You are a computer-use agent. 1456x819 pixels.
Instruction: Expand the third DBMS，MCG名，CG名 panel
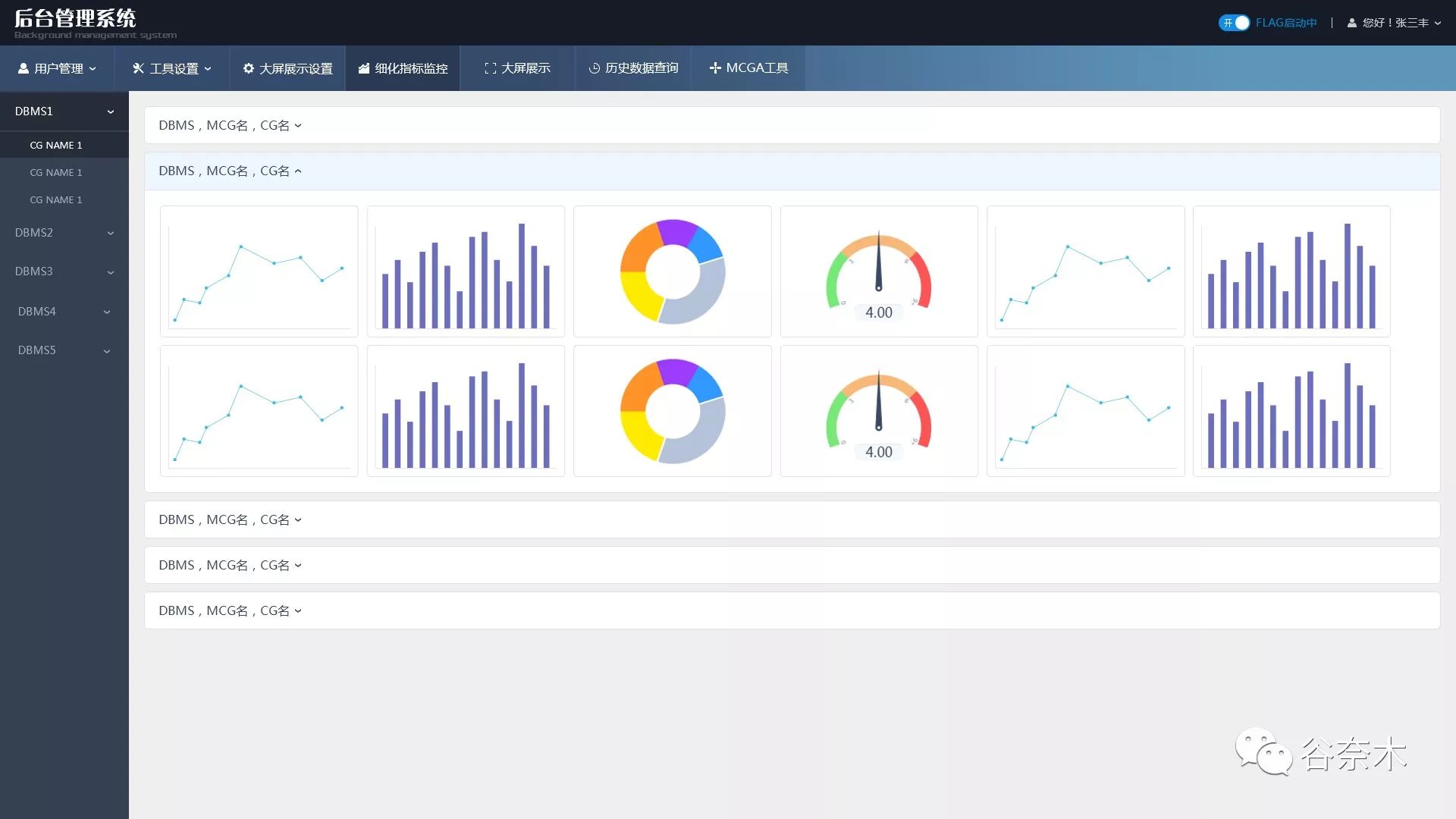pyautogui.click(x=792, y=519)
